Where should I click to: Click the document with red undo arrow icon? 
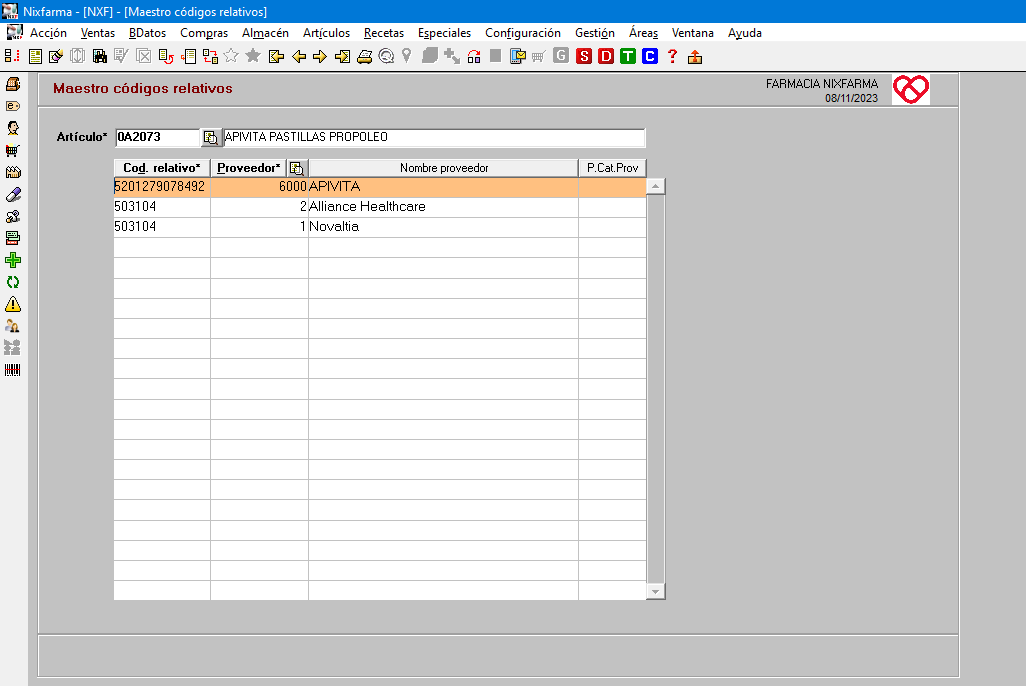[166, 57]
